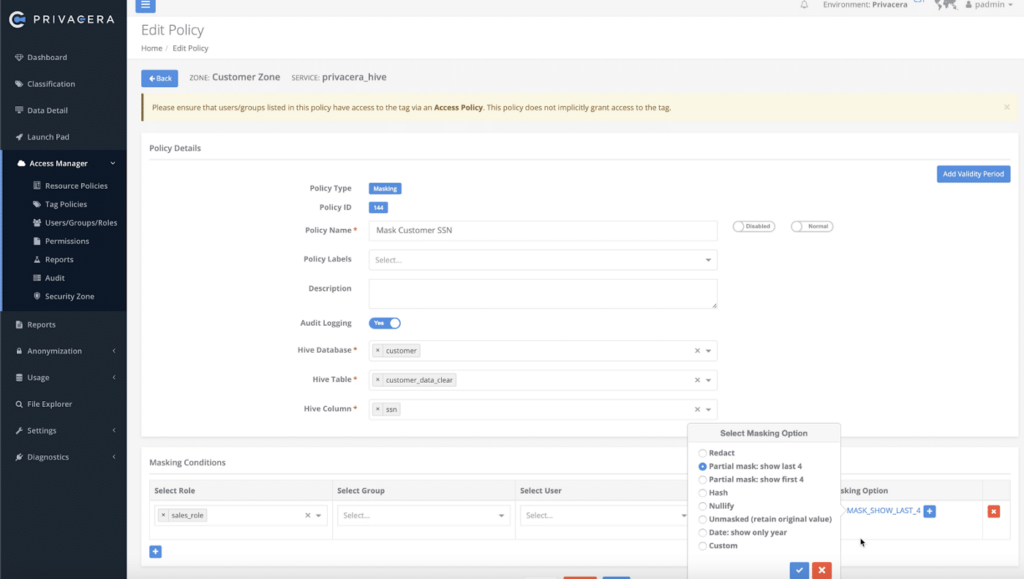Click the Back button
The width and height of the screenshot is (1024, 579).
pos(159,77)
